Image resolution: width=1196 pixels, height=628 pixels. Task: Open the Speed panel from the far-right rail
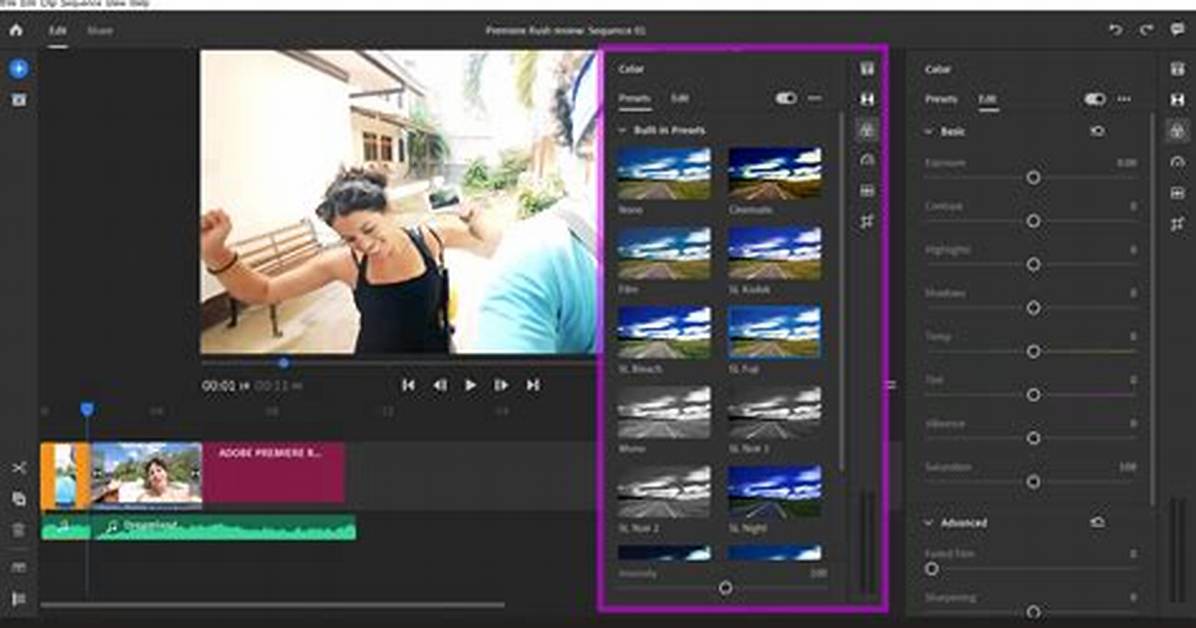coord(1178,162)
